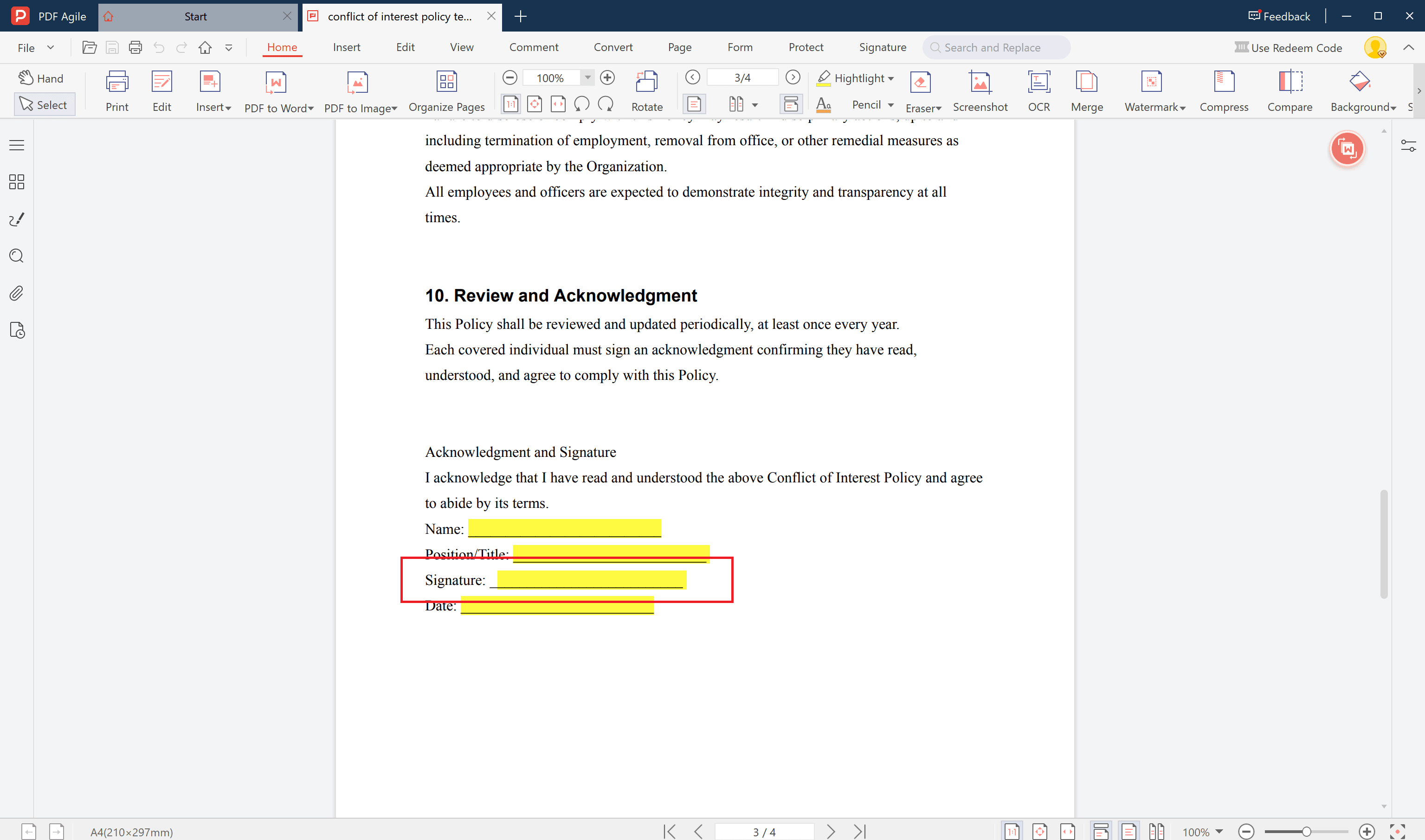Open the Comment ribbon tab
The width and height of the screenshot is (1425, 840).
point(533,48)
